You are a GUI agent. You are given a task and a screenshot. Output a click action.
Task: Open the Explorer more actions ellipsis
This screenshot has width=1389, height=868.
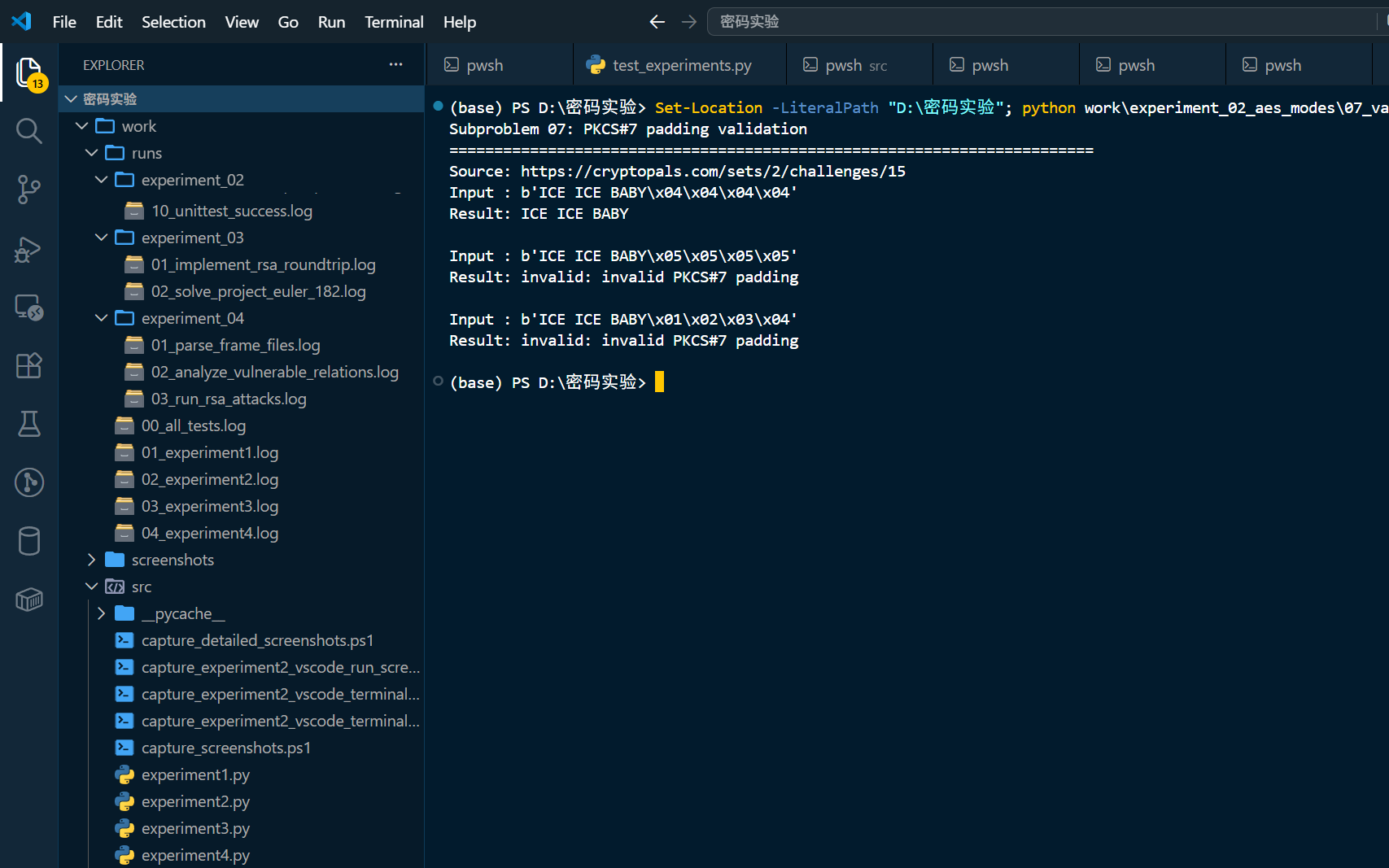[395, 64]
